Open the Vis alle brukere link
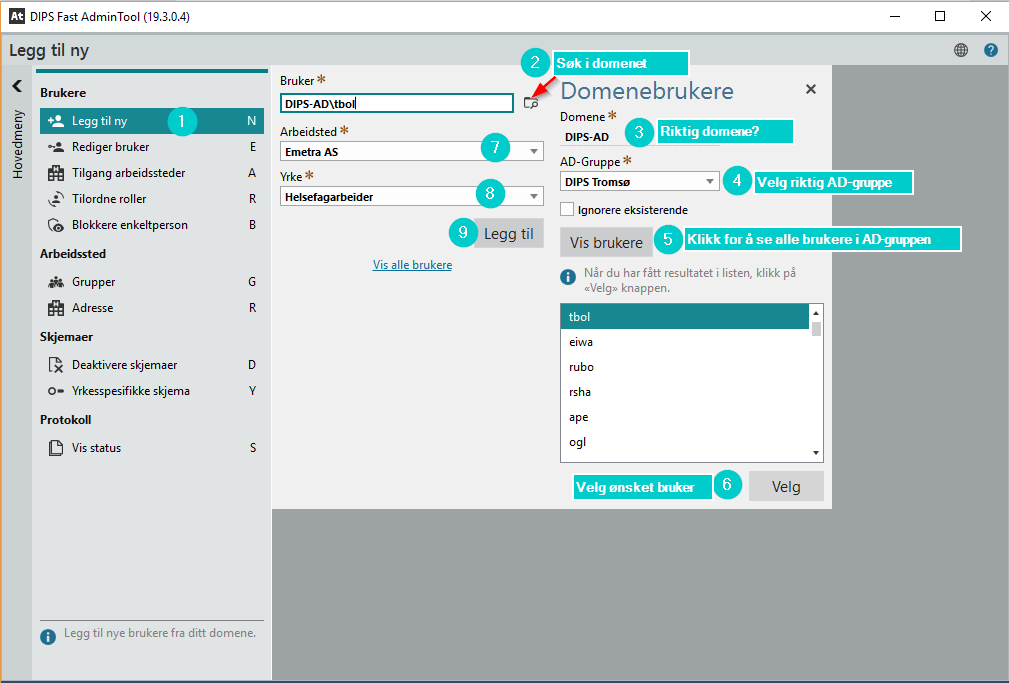This screenshot has width=1009, height=683. [412, 265]
